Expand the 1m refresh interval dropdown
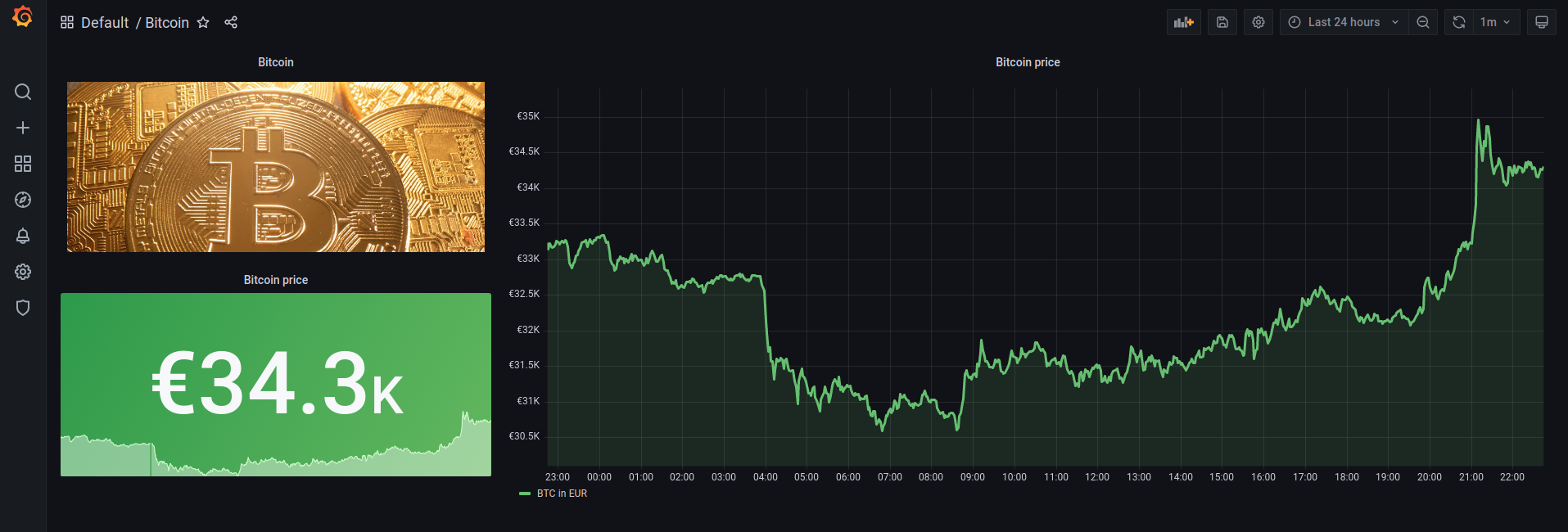The height and width of the screenshot is (532, 1568). (1496, 22)
